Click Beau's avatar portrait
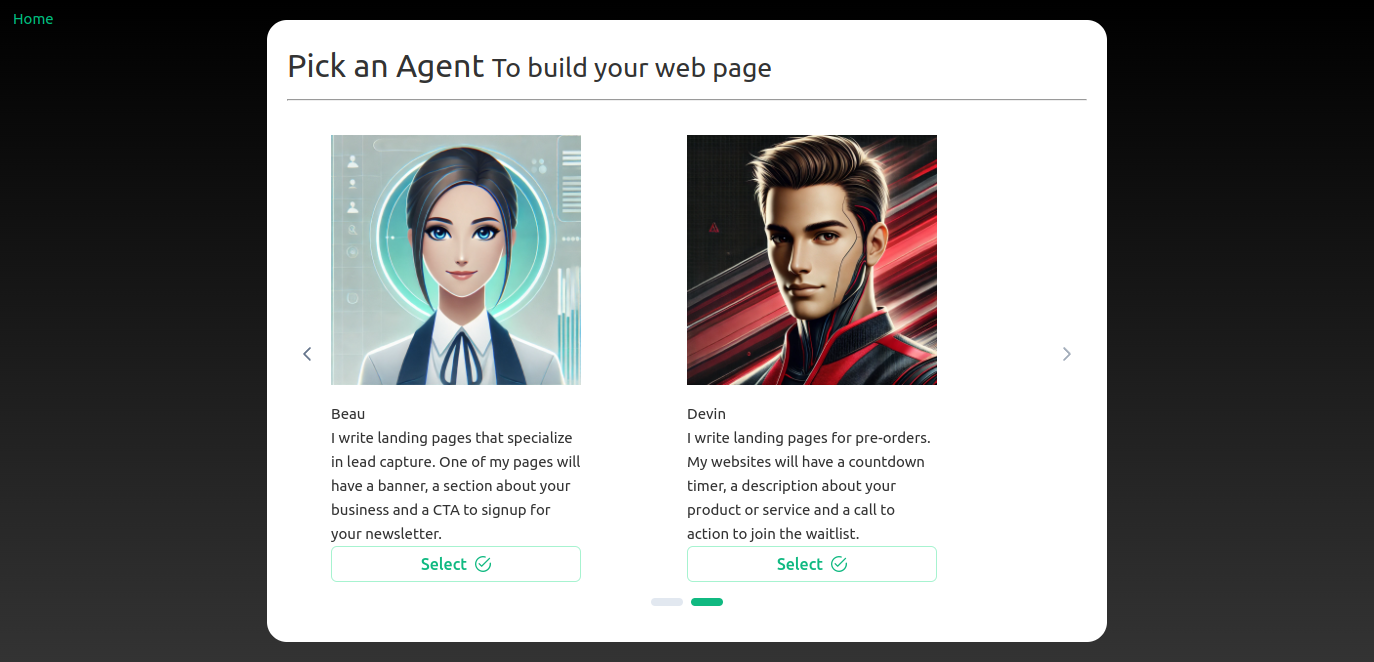The width and height of the screenshot is (1374, 662). click(x=456, y=260)
